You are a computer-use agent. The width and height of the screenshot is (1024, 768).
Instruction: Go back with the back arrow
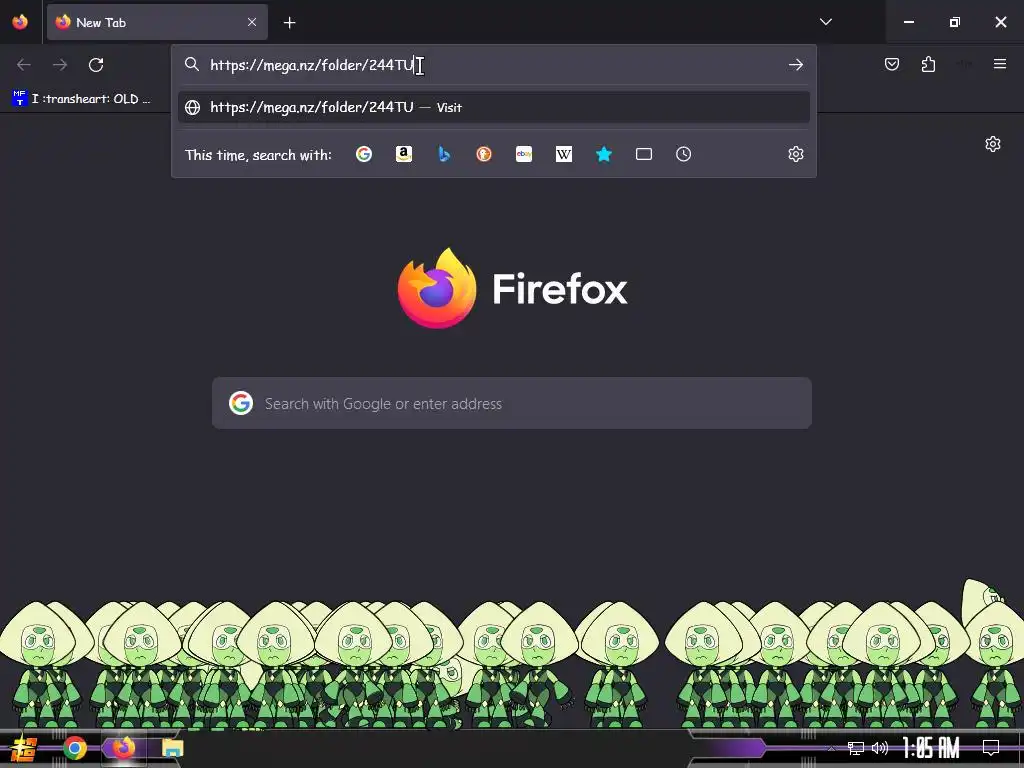click(24, 65)
